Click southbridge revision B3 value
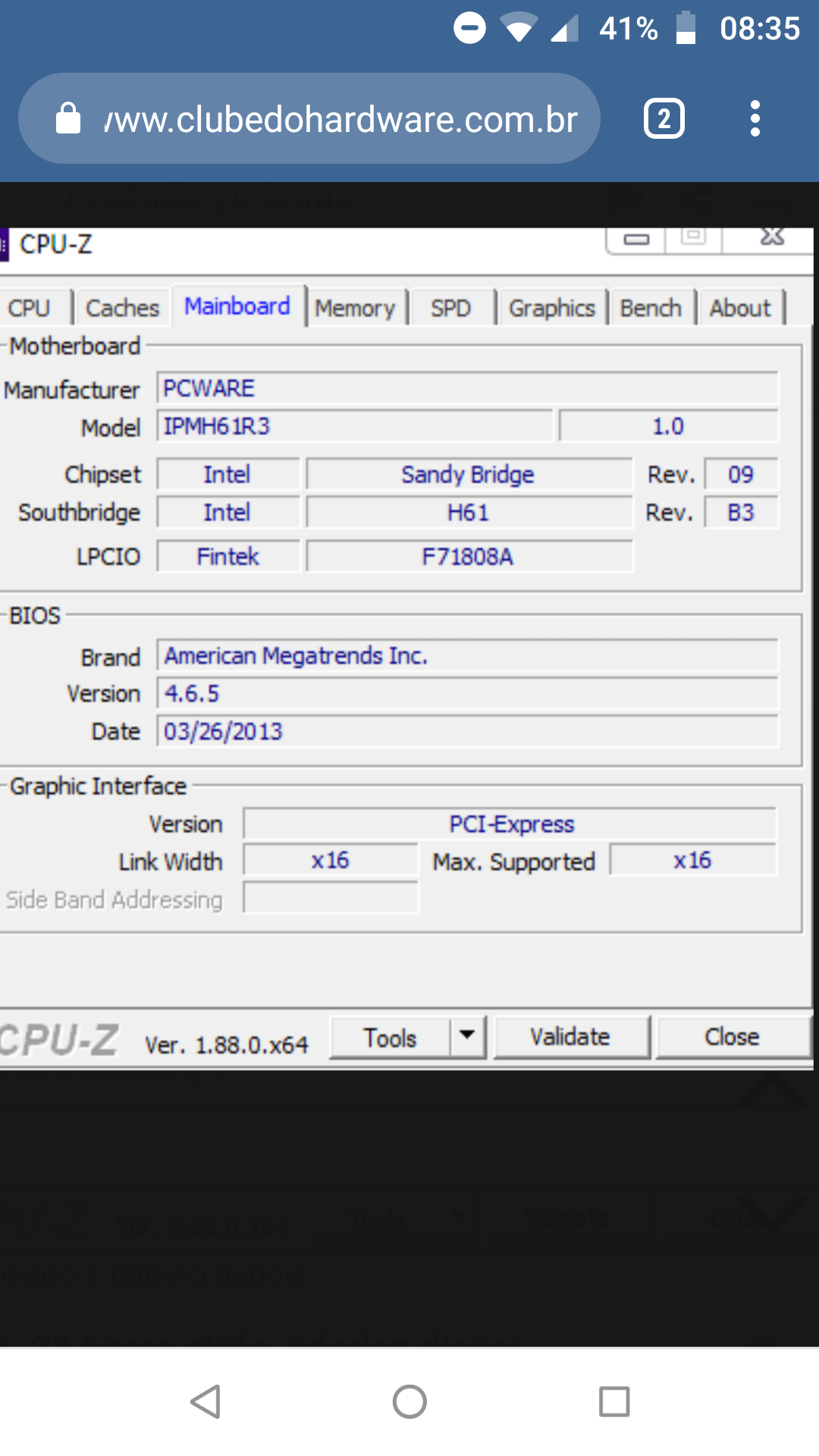The height and width of the screenshot is (1456, 819). (741, 513)
